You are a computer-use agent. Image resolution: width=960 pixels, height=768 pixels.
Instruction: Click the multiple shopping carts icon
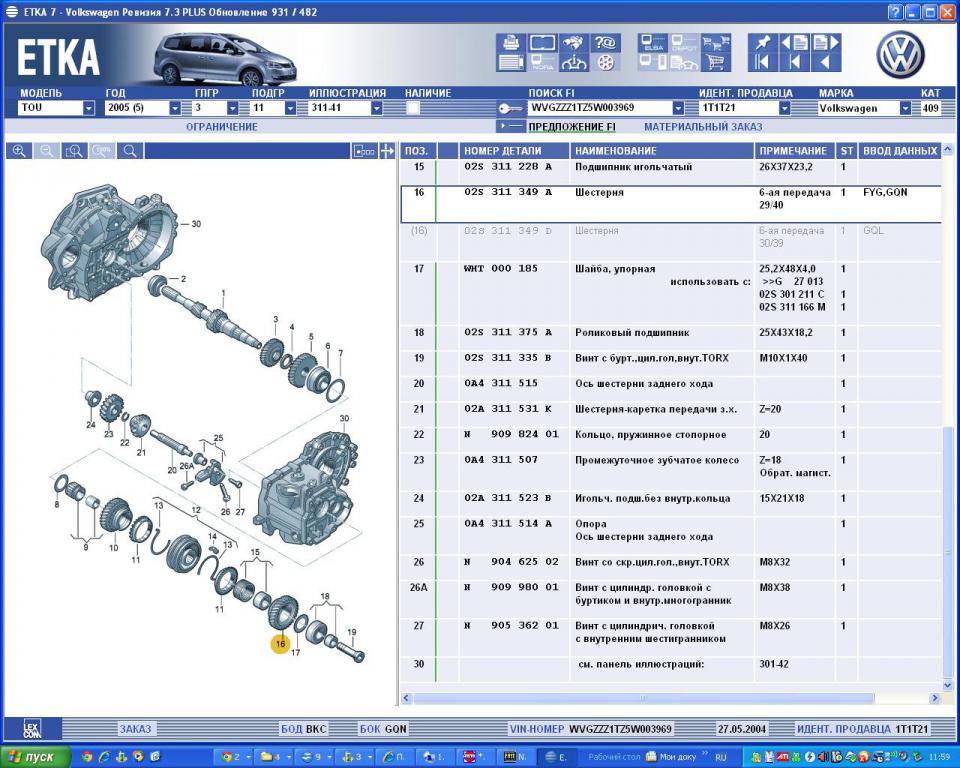[x=715, y=42]
